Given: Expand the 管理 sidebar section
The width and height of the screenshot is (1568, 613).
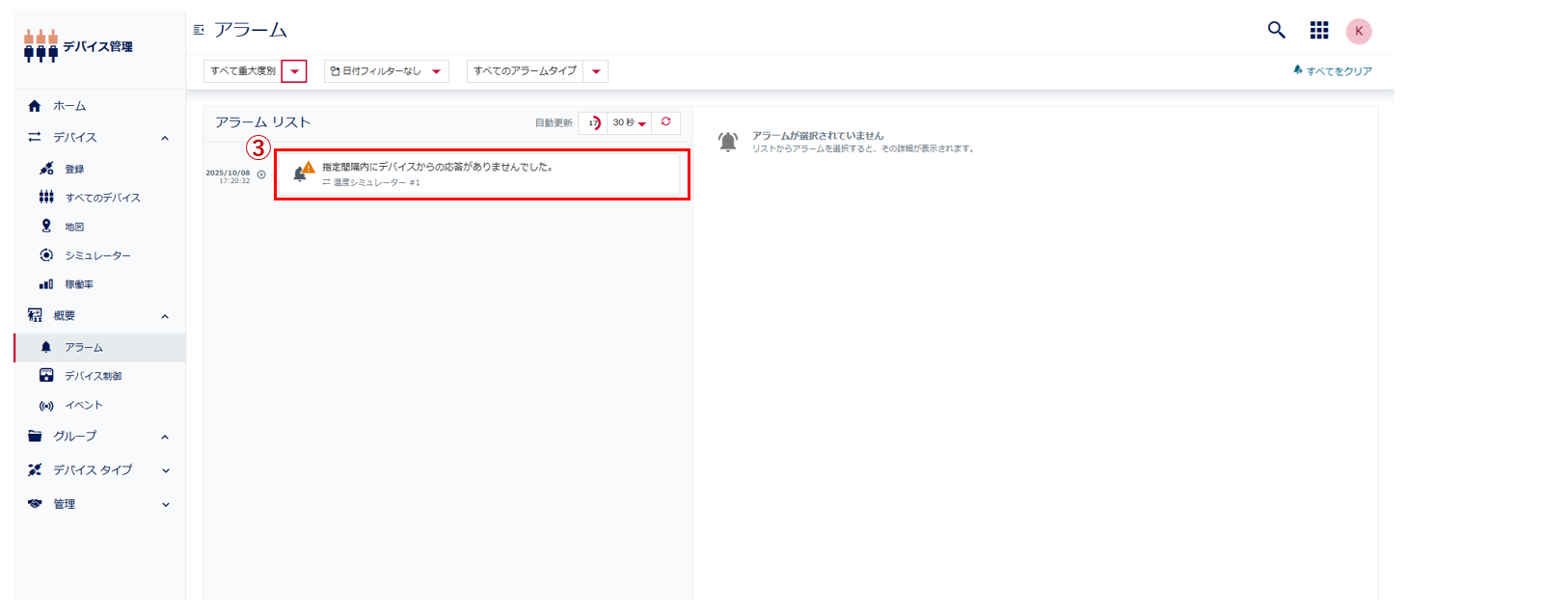Looking at the screenshot, I should [165, 504].
